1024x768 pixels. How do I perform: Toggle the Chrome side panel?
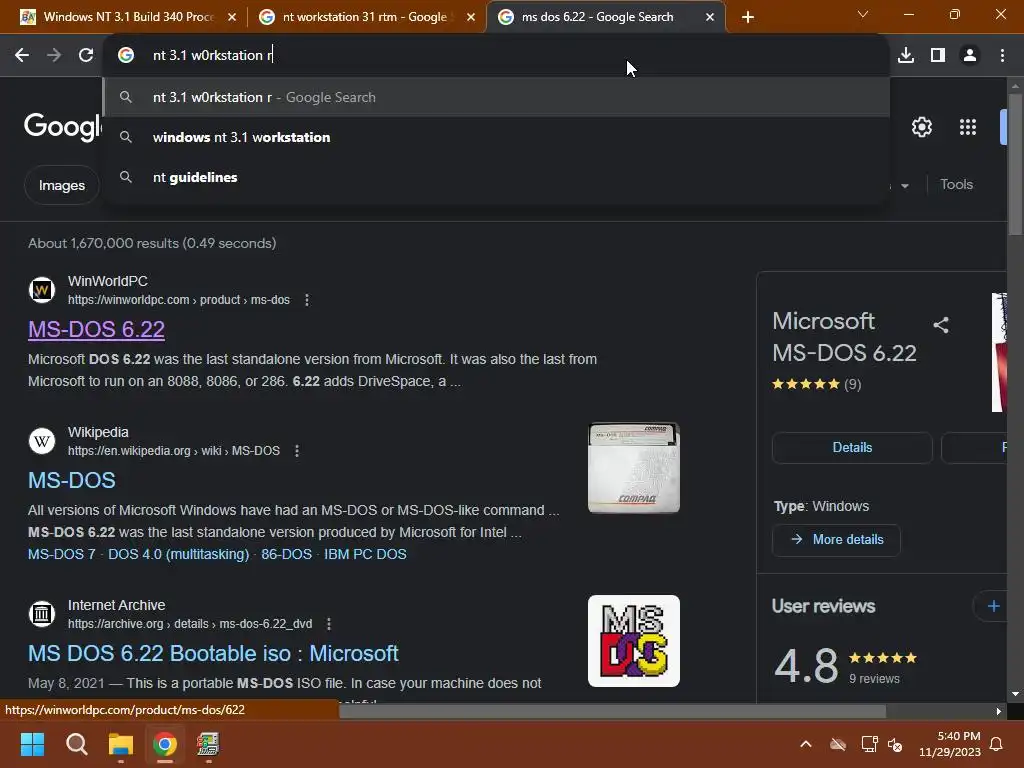tap(938, 56)
